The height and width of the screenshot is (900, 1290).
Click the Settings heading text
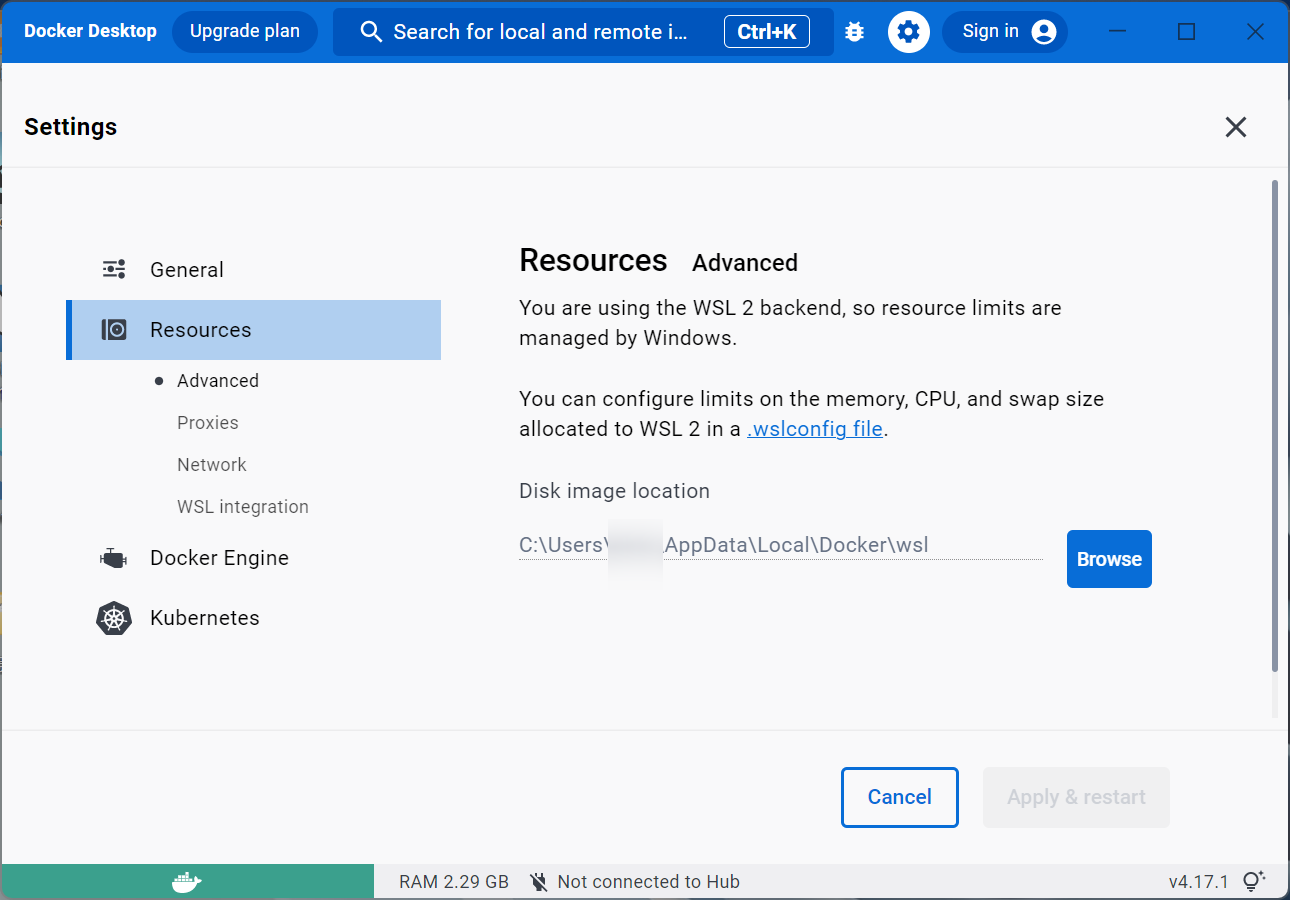coord(71,127)
